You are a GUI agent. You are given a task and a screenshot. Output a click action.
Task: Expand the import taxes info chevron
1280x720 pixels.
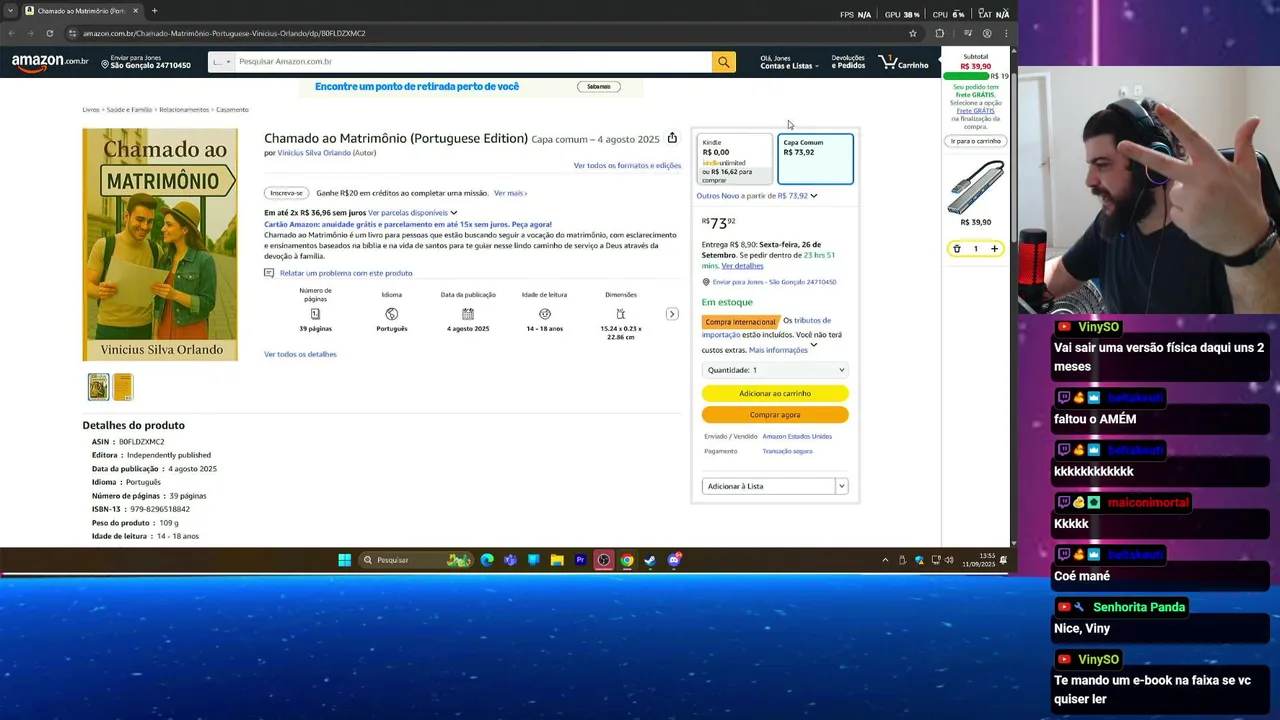tap(813, 345)
